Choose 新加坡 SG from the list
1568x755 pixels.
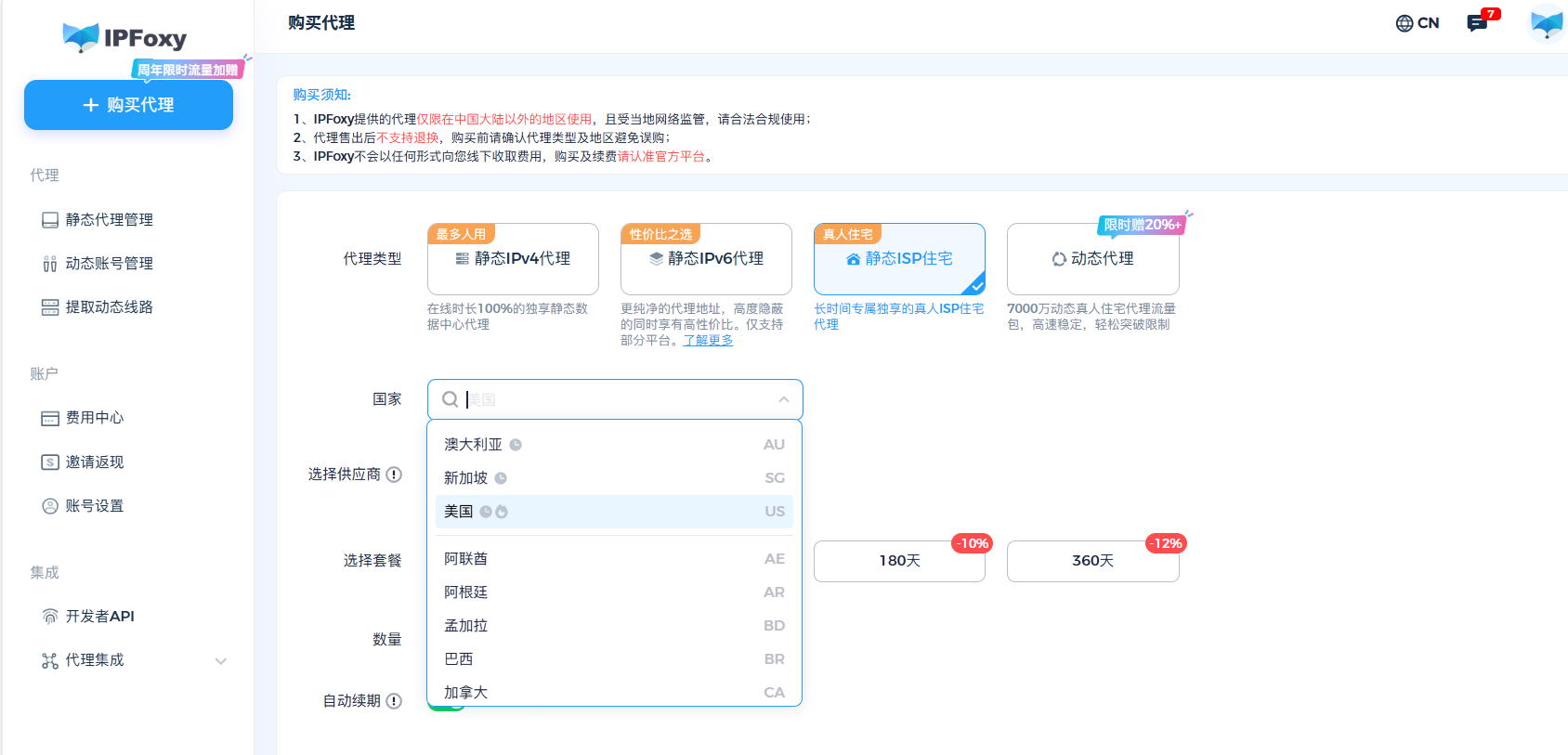(614, 478)
